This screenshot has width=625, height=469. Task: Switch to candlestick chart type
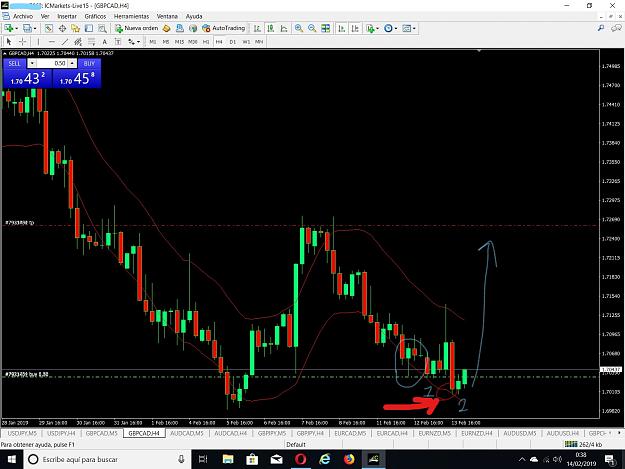point(271,28)
